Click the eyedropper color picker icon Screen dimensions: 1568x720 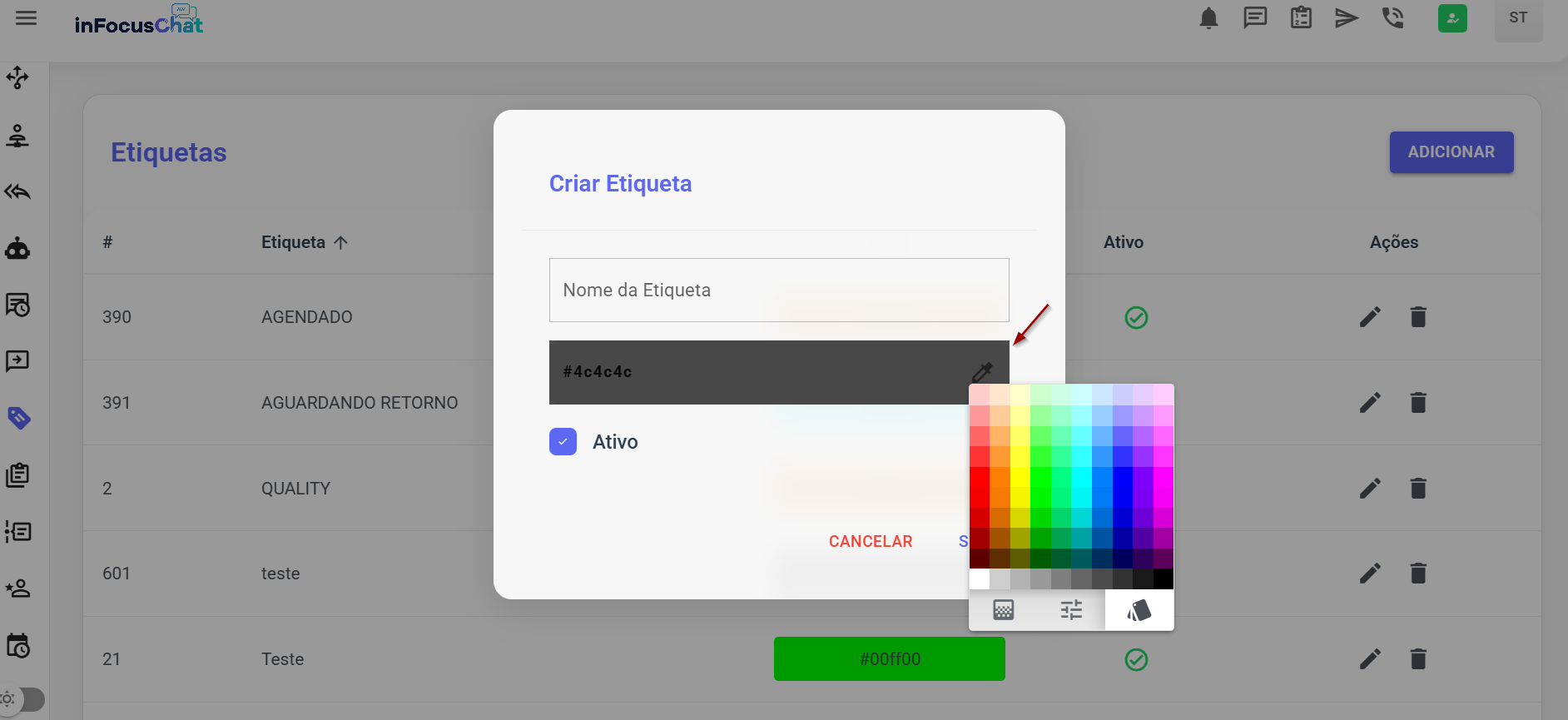click(982, 371)
